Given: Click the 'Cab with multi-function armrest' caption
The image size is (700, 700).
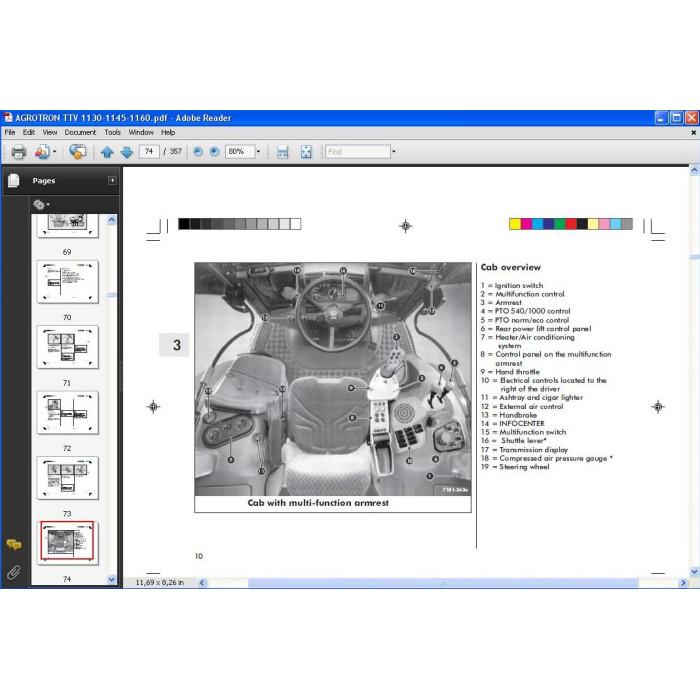Looking at the screenshot, I should point(318,503).
